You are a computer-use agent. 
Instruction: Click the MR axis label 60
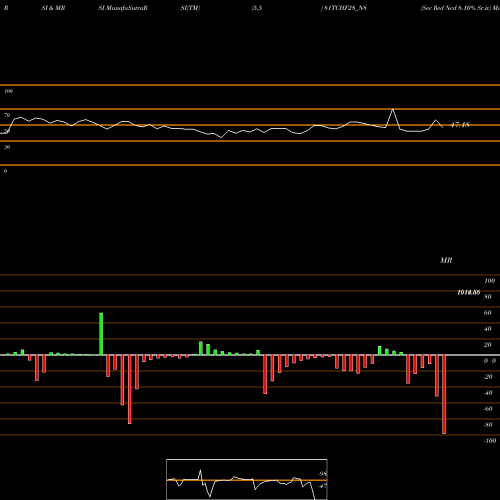point(488,313)
